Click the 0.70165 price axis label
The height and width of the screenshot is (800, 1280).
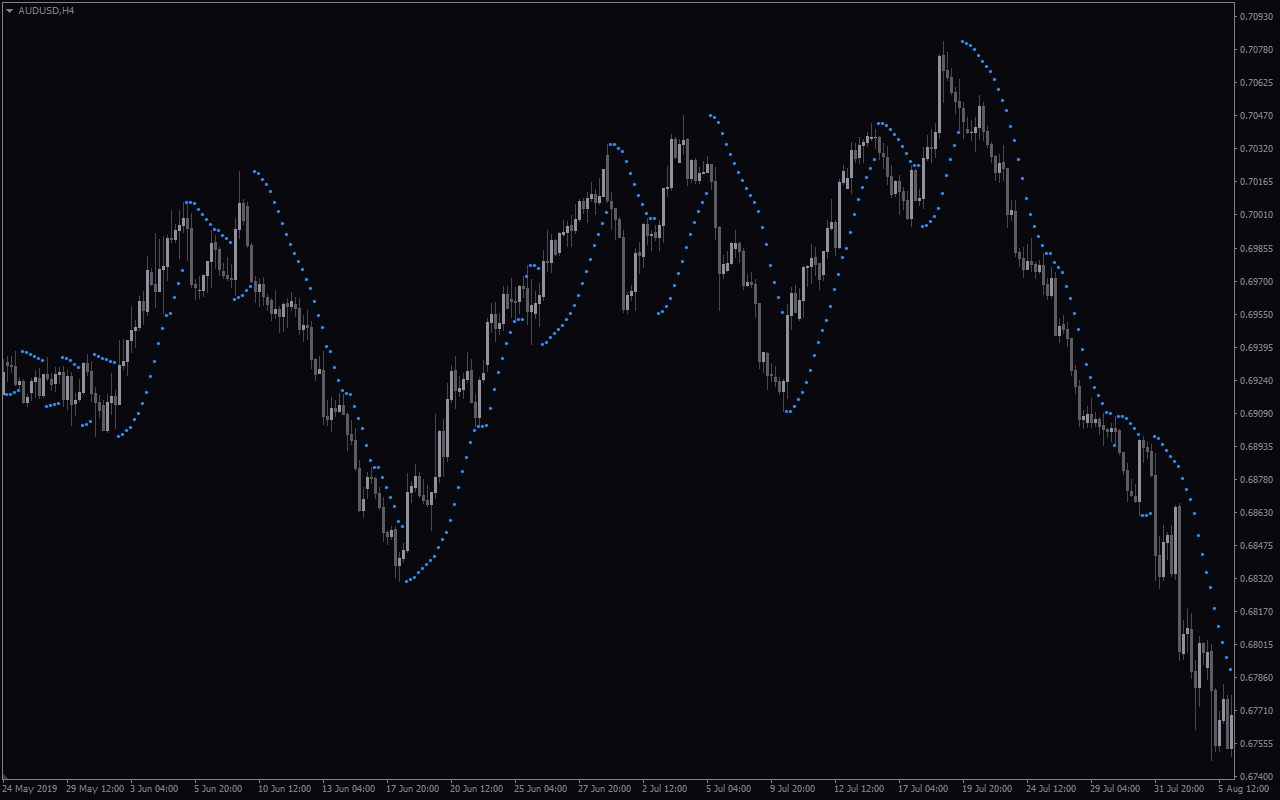coord(1256,181)
